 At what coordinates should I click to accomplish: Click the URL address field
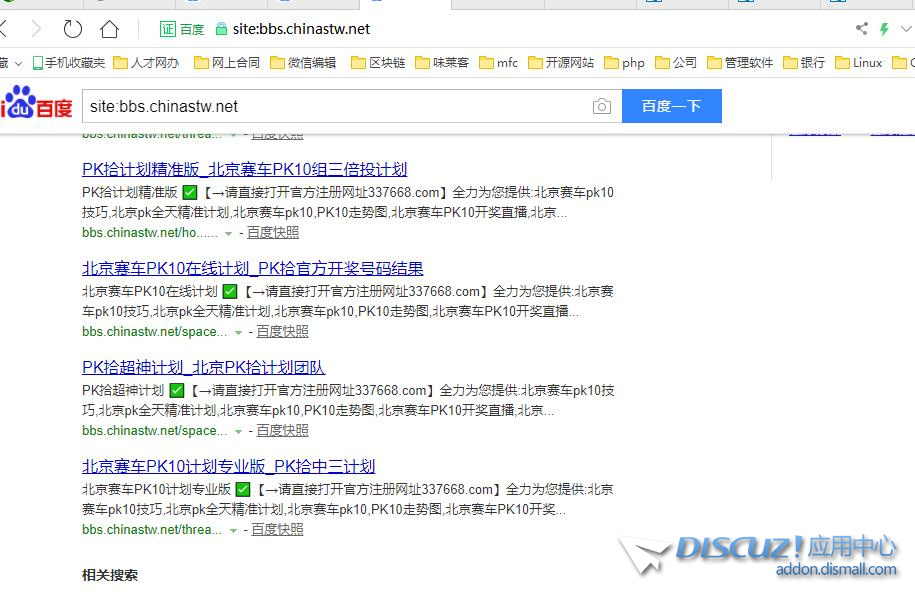[301, 29]
